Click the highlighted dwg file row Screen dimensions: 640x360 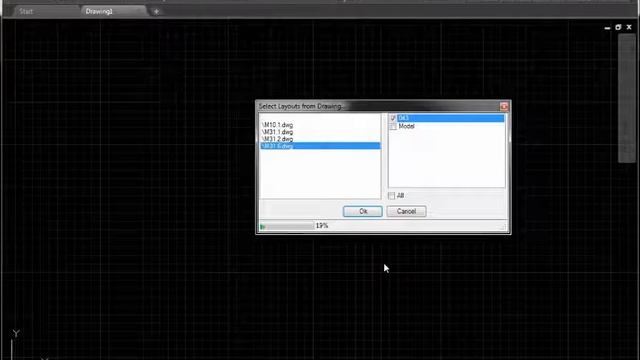point(320,146)
